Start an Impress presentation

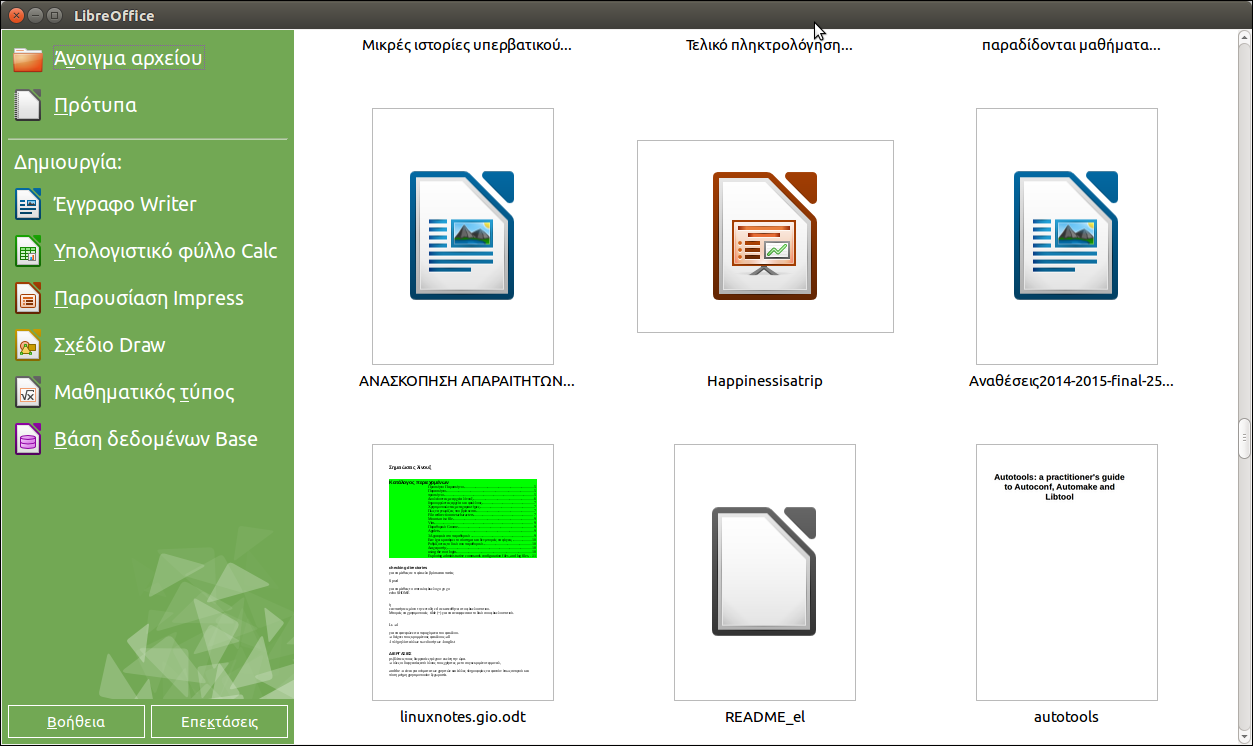pyautogui.click(x=150, y=298)
